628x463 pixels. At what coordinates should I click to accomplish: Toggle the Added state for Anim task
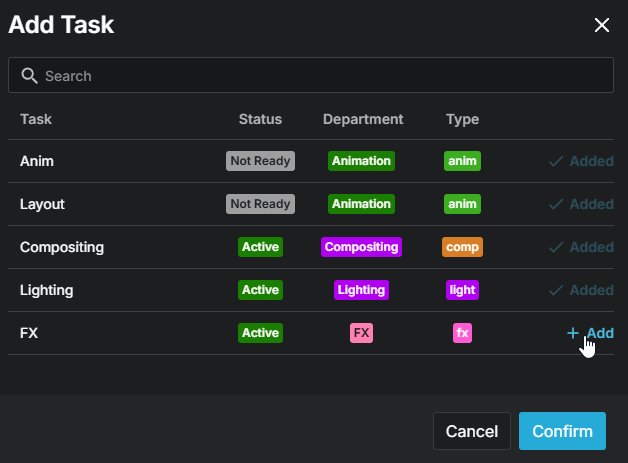tap(581, 161)
